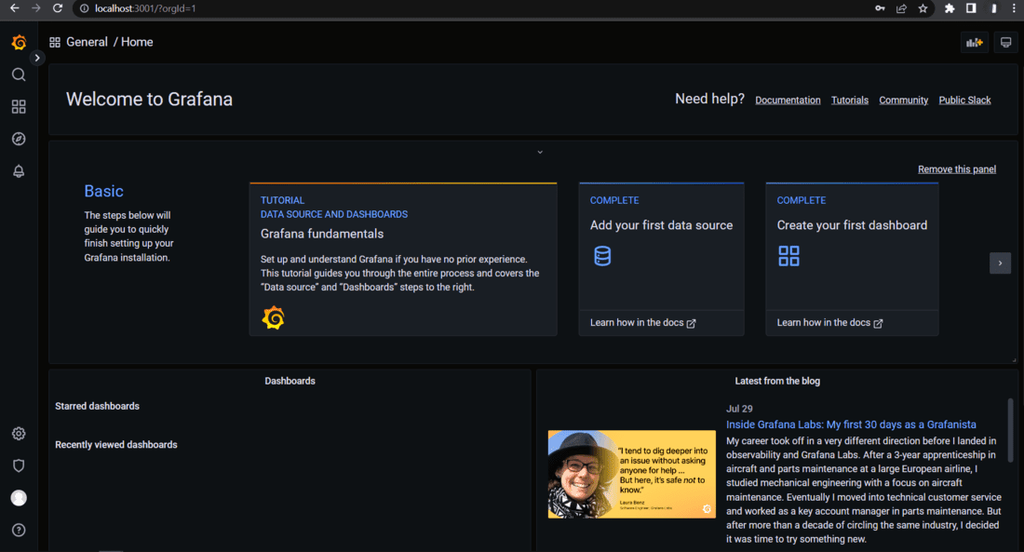
Task: Expand the sidebar with the chevron arrow
Action: 37,57
